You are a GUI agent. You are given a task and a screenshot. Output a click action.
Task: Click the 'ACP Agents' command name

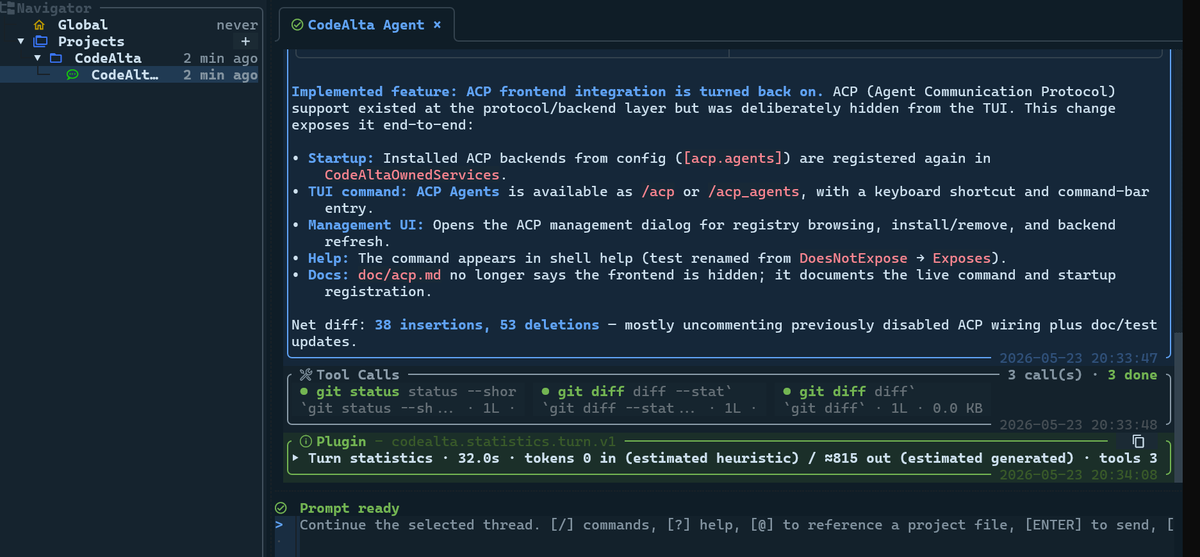(458, 192)
